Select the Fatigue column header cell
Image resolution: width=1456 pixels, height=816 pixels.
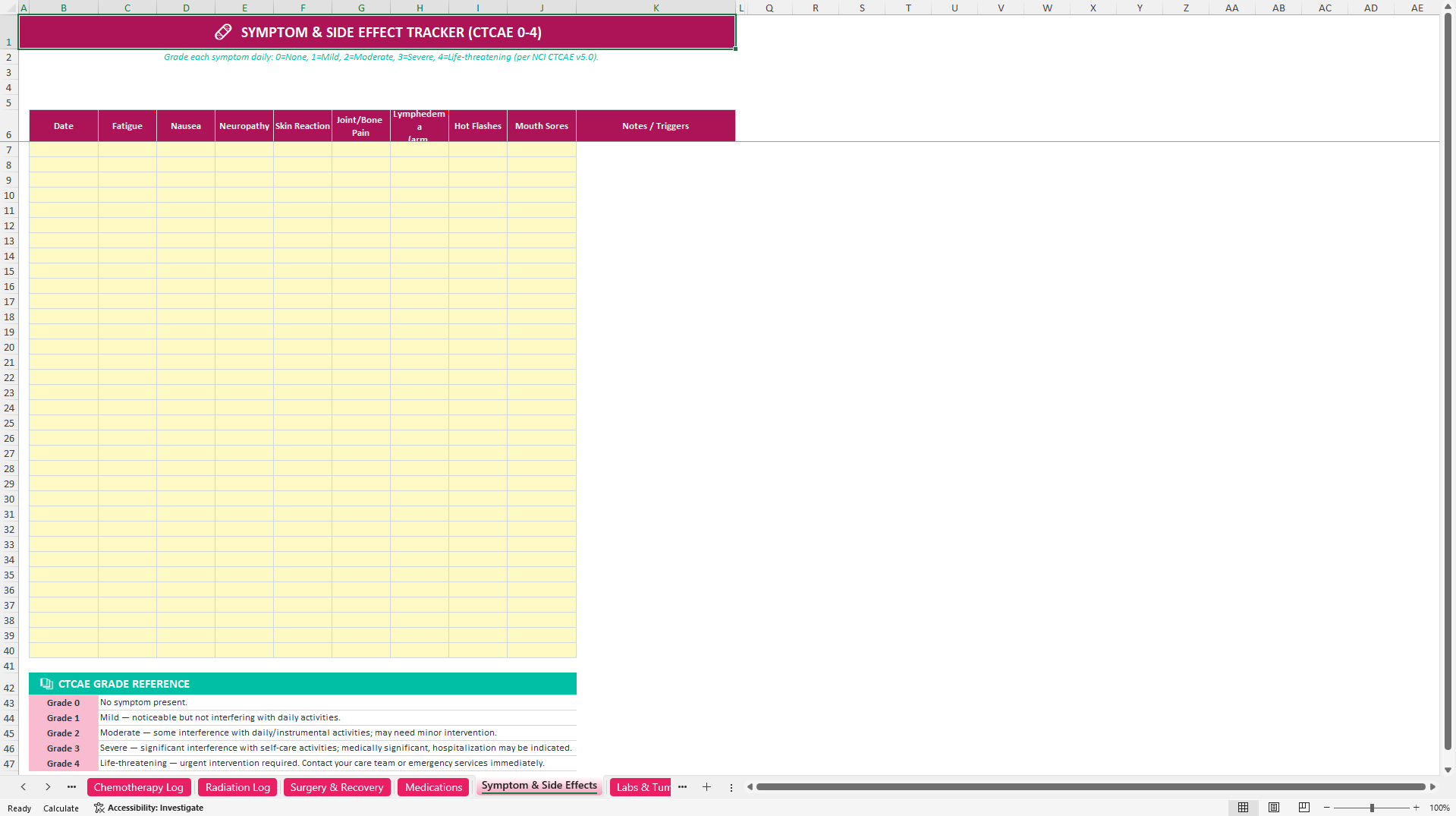coord(127,126)
